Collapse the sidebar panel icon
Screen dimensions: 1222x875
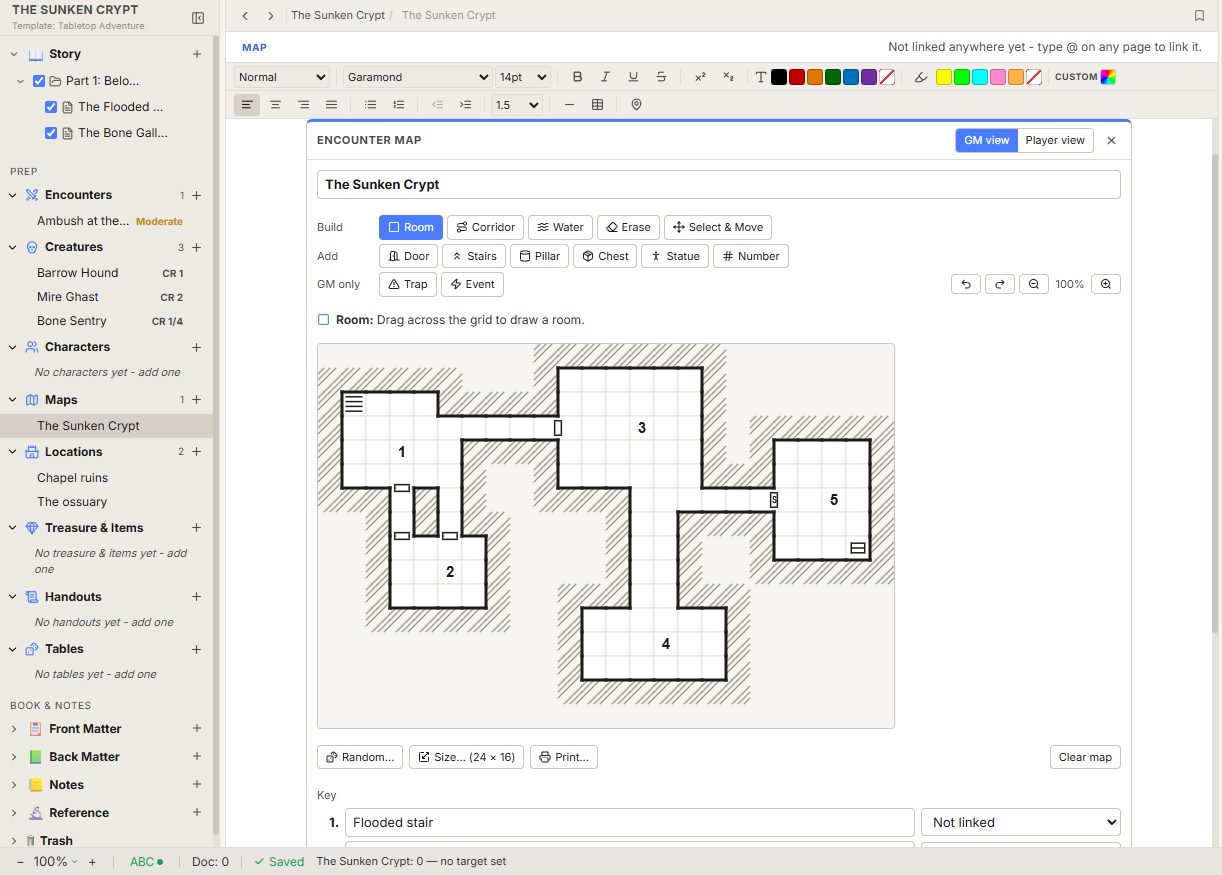point(198,18)
